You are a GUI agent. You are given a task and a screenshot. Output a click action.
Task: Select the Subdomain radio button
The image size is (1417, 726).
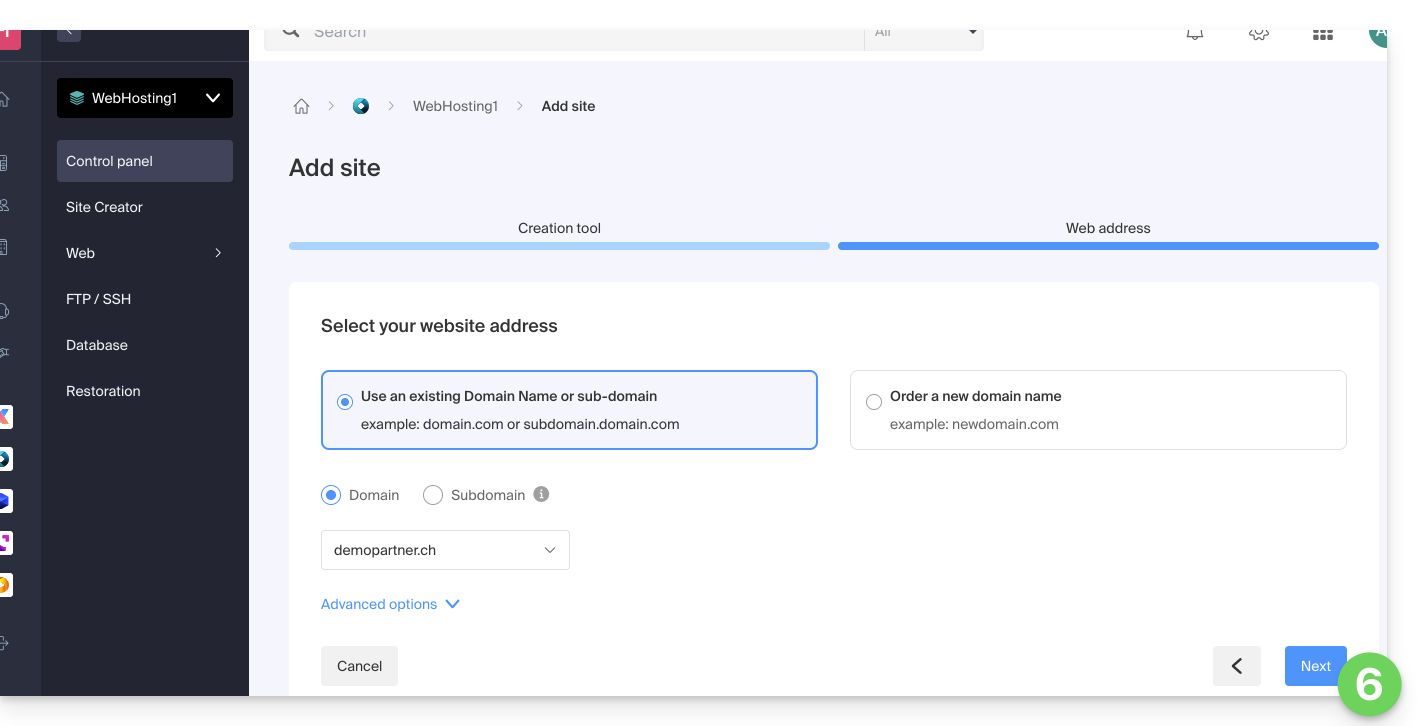click(x=433, y=495)
